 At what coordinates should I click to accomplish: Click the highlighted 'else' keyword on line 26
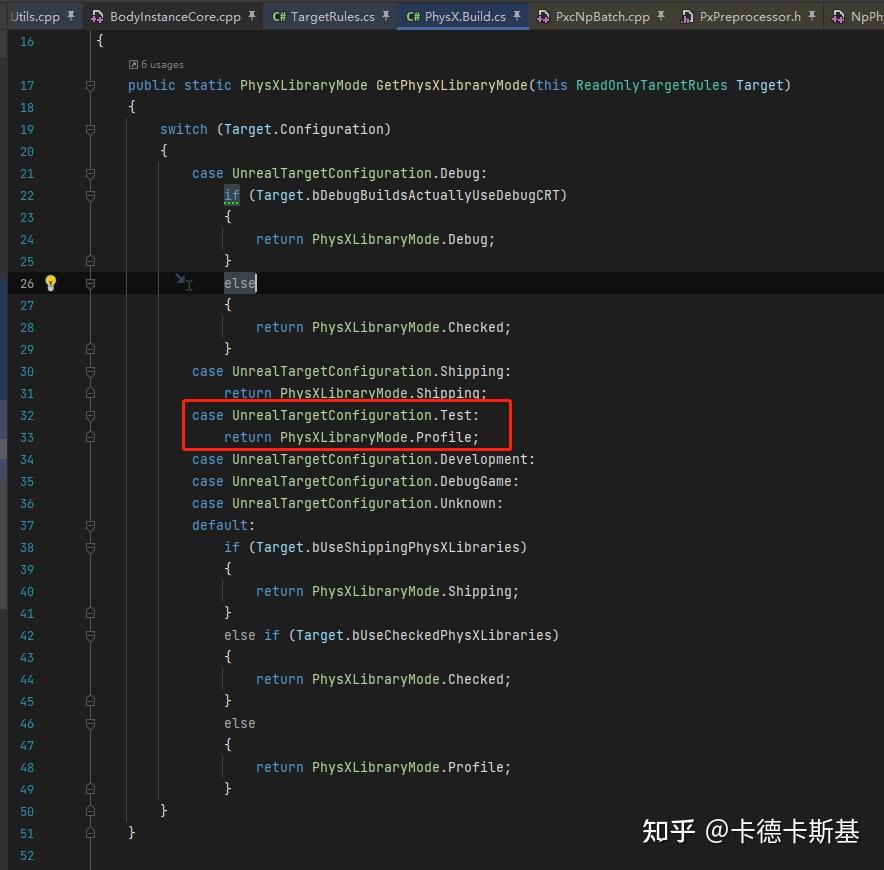pos(240,283)
